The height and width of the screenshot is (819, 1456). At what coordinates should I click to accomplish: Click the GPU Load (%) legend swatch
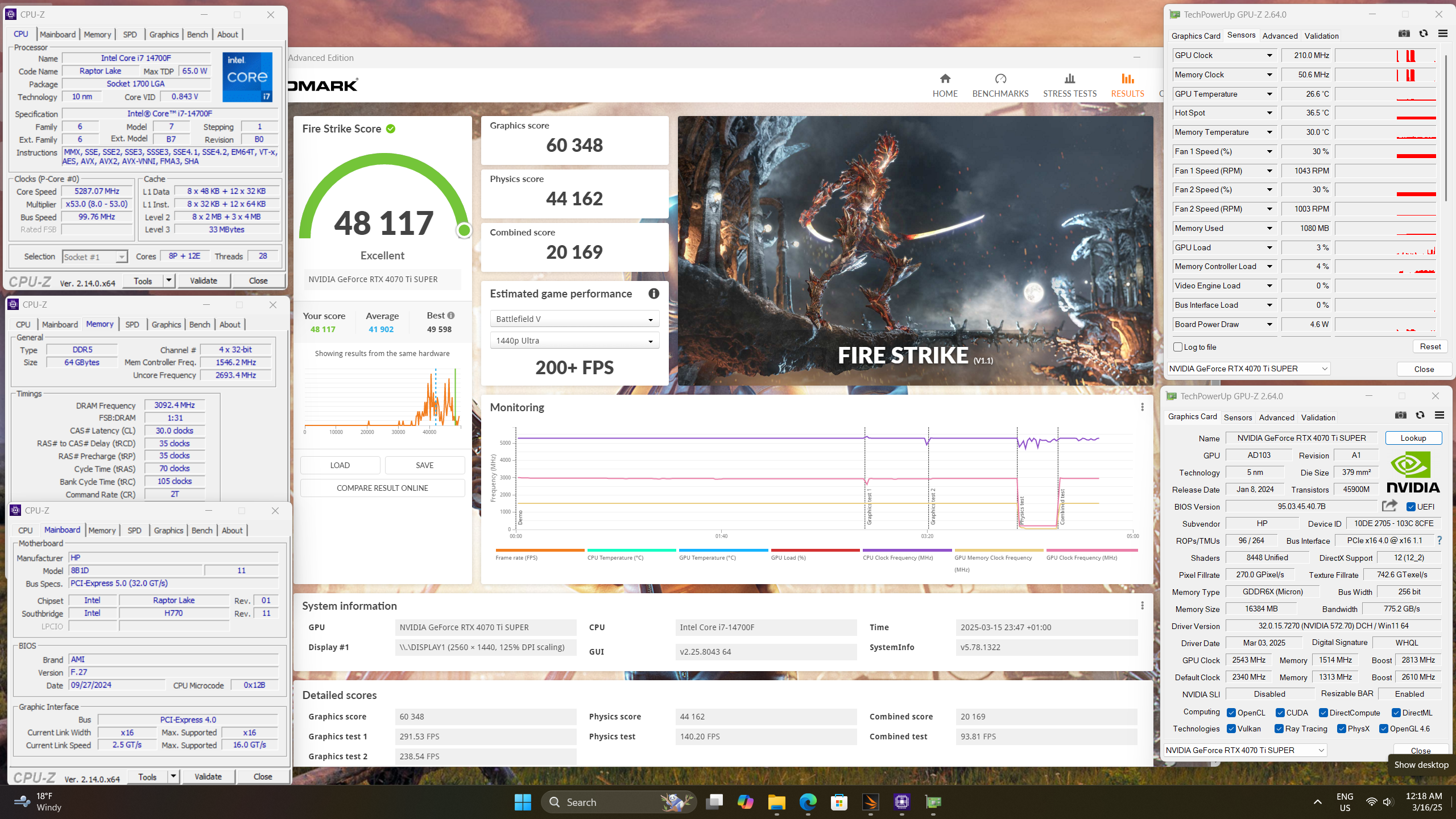[x=815, y=550]
